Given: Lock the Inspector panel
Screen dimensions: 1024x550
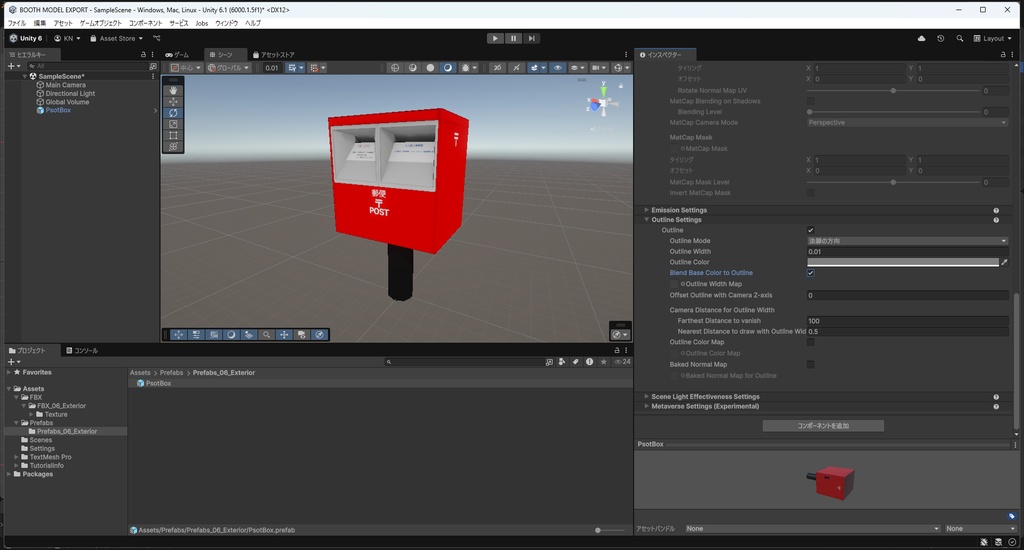Looking at the screenshot, I should [1003, 55].
